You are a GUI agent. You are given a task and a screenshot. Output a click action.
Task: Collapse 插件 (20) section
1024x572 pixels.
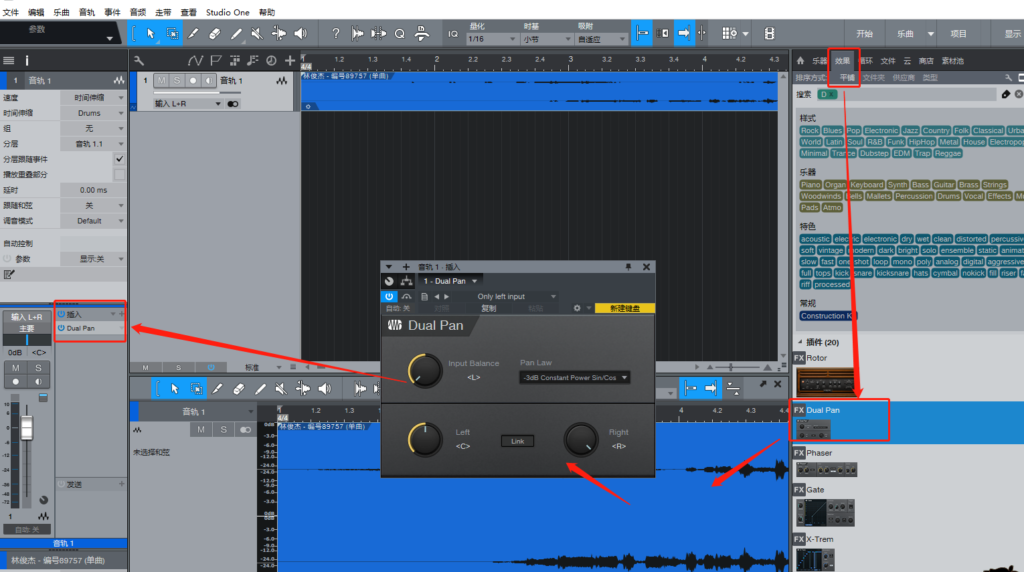pyautogui.click(x=801, y=342)
